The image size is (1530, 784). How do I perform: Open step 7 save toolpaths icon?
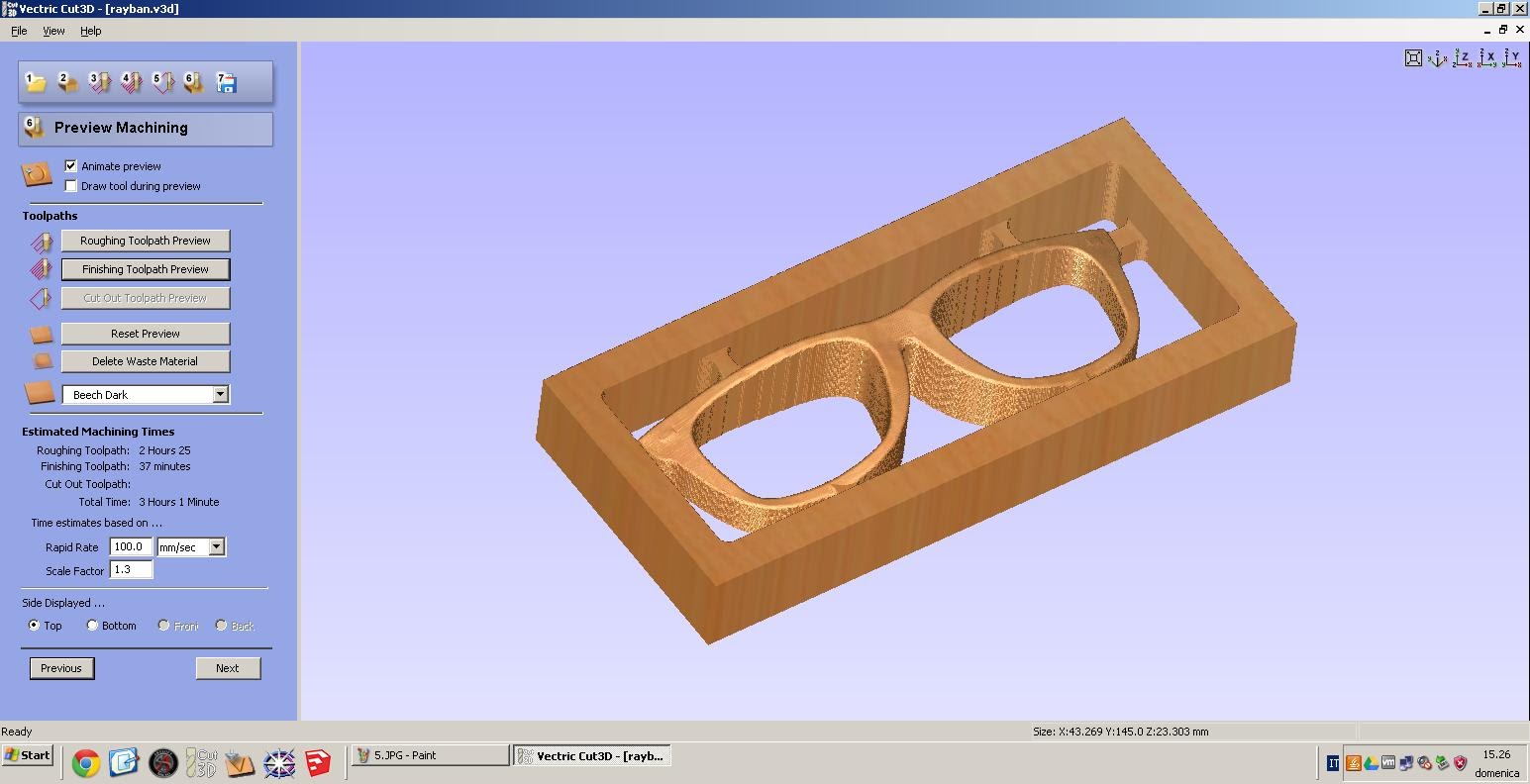click(x=226, y=82)
